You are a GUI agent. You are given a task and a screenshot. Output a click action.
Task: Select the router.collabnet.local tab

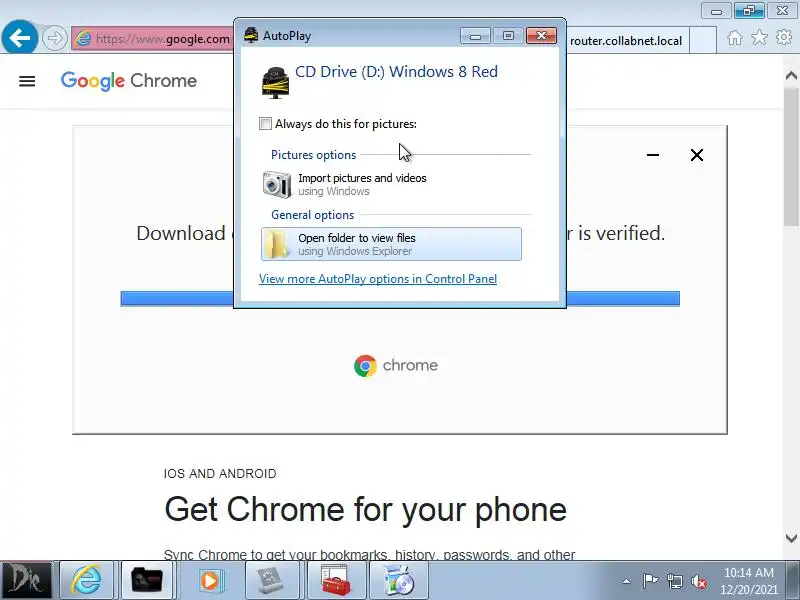pyautogui.click(x=626, y=41)
